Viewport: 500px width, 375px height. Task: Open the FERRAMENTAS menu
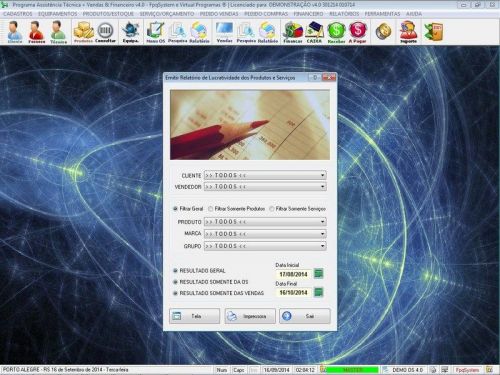click(382, 14)
